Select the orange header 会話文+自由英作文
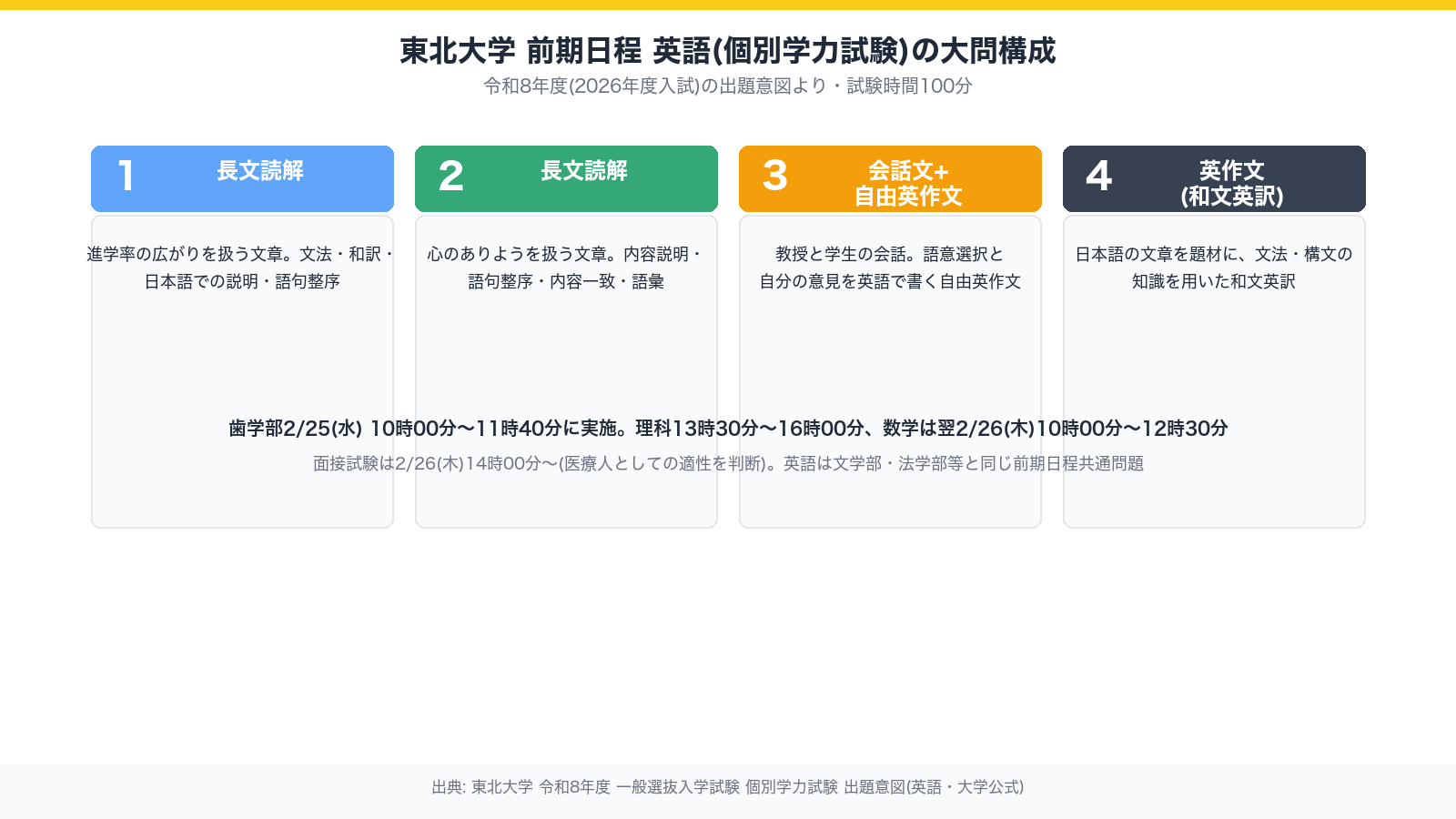1456x819 pixels. point(890,178)
